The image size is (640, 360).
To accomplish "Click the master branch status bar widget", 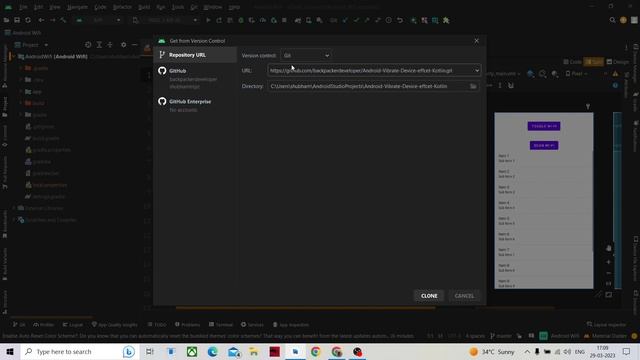I will (500, 336).
